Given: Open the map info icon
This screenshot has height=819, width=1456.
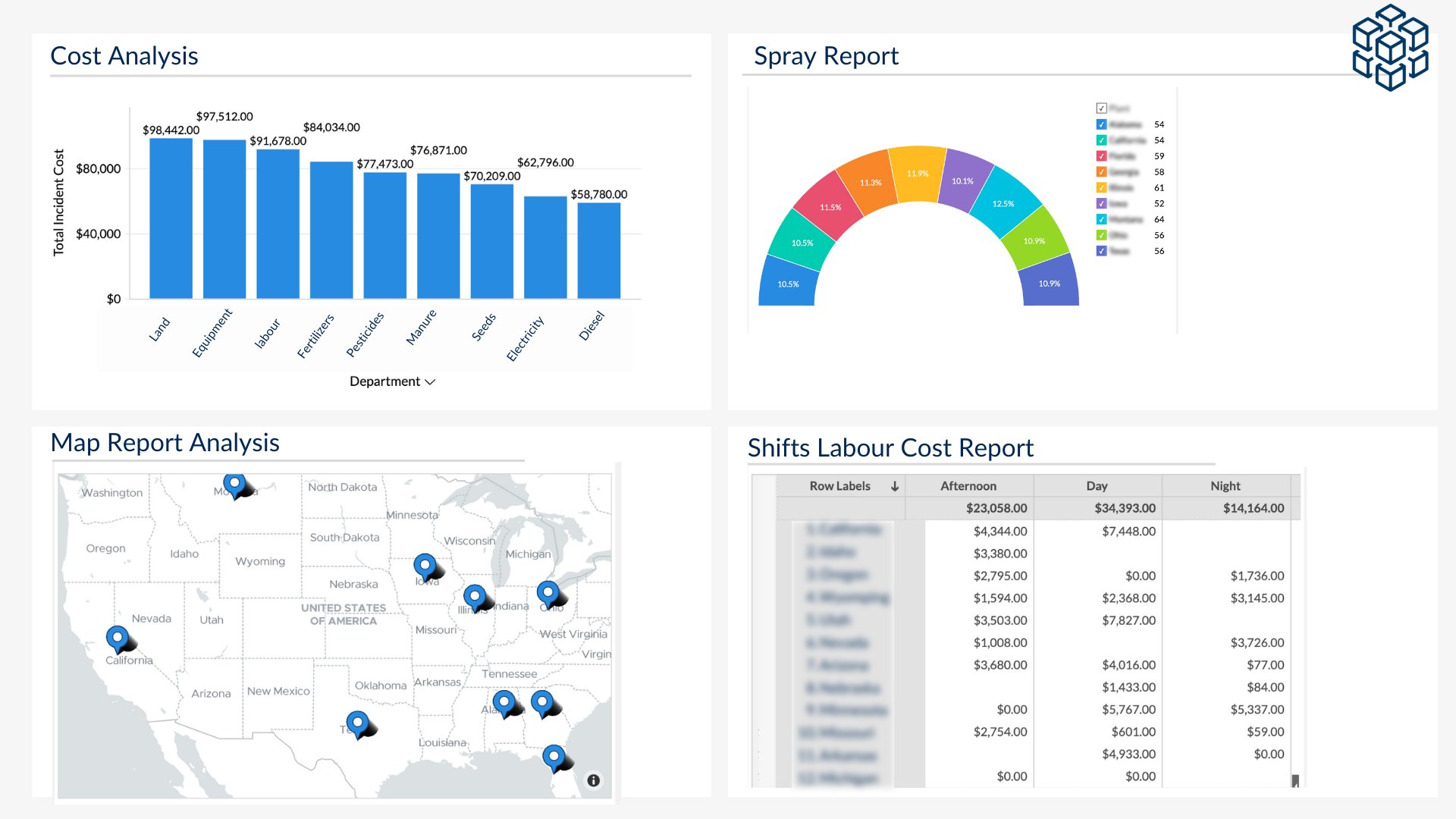Looking at the screenshot, I should (x=594, y=780).
